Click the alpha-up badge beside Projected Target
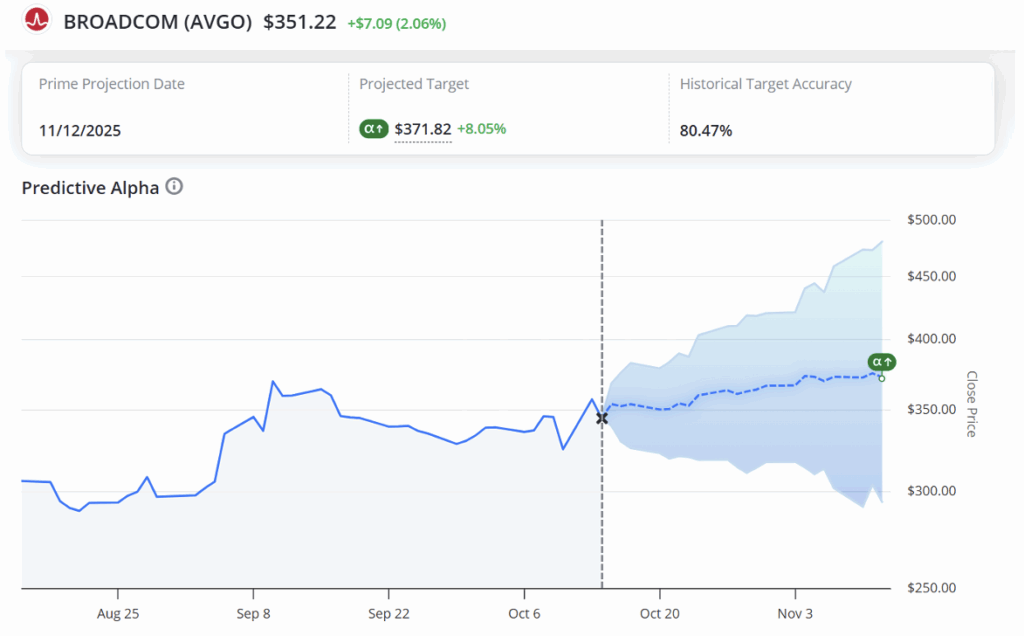The image size is (1024, 636). coord(374,129)
